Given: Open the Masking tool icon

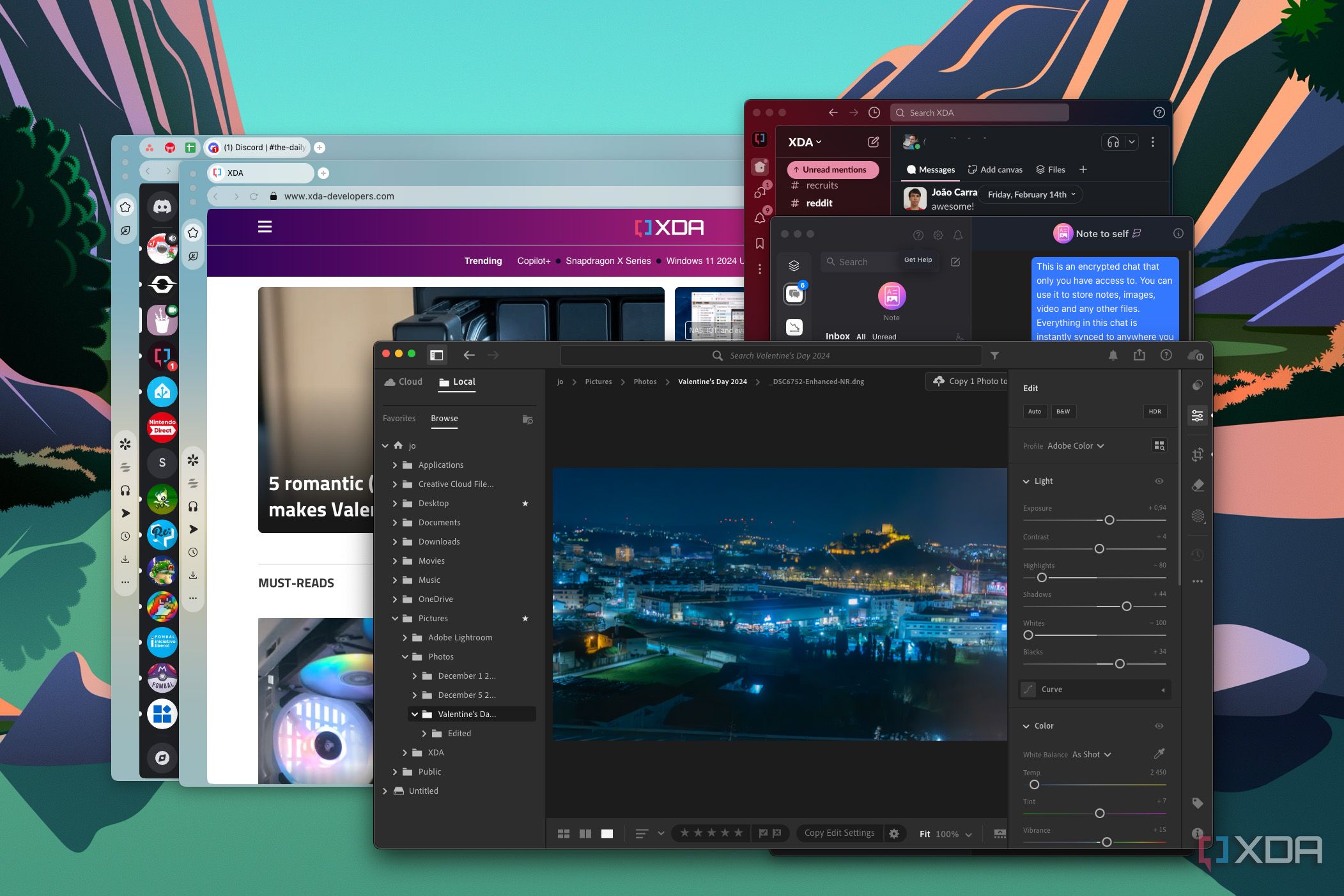Looking at the screenshot, I should [x=1198, y=516].
